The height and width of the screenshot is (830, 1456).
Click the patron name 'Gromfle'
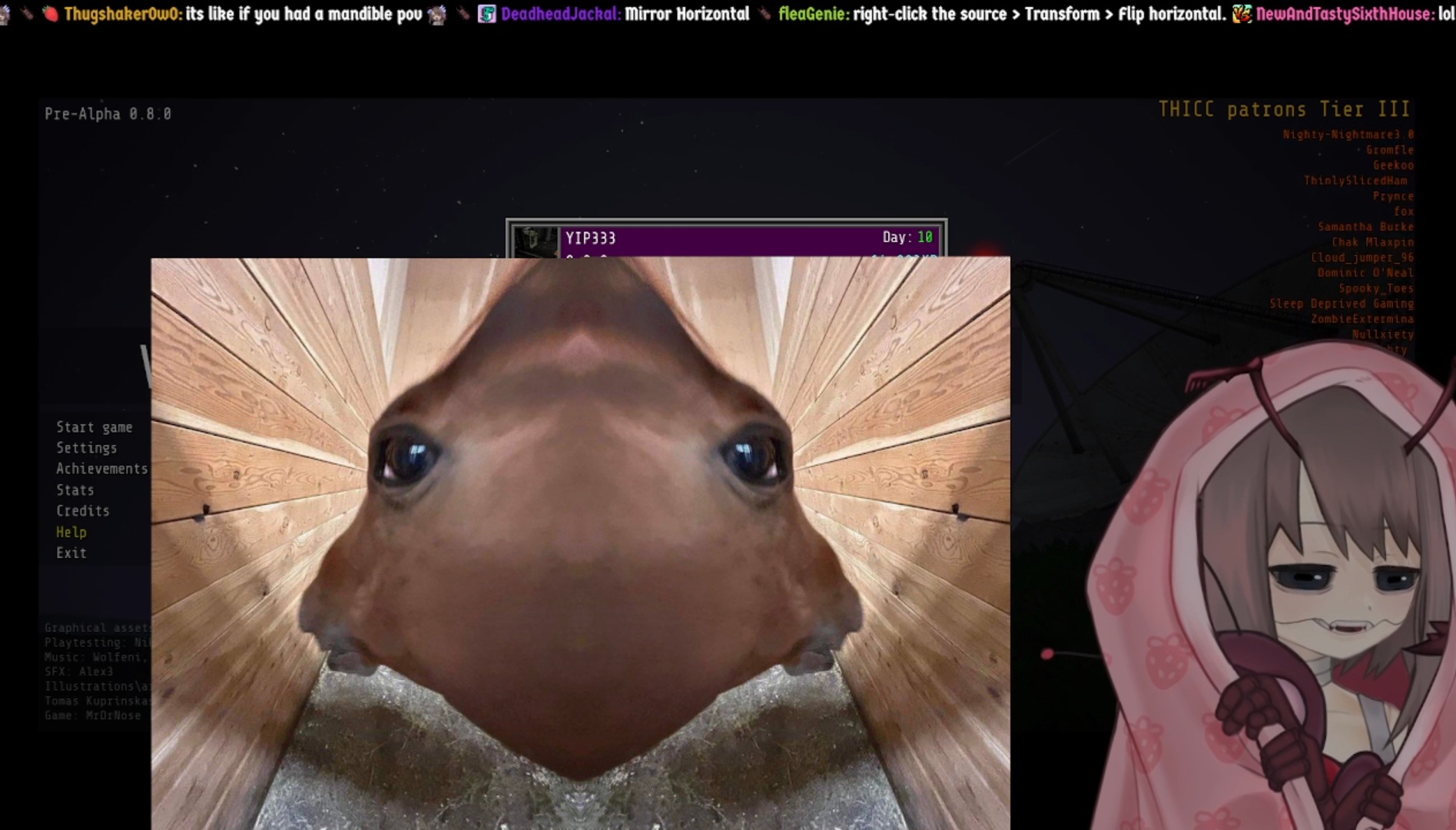[1389, 150]
